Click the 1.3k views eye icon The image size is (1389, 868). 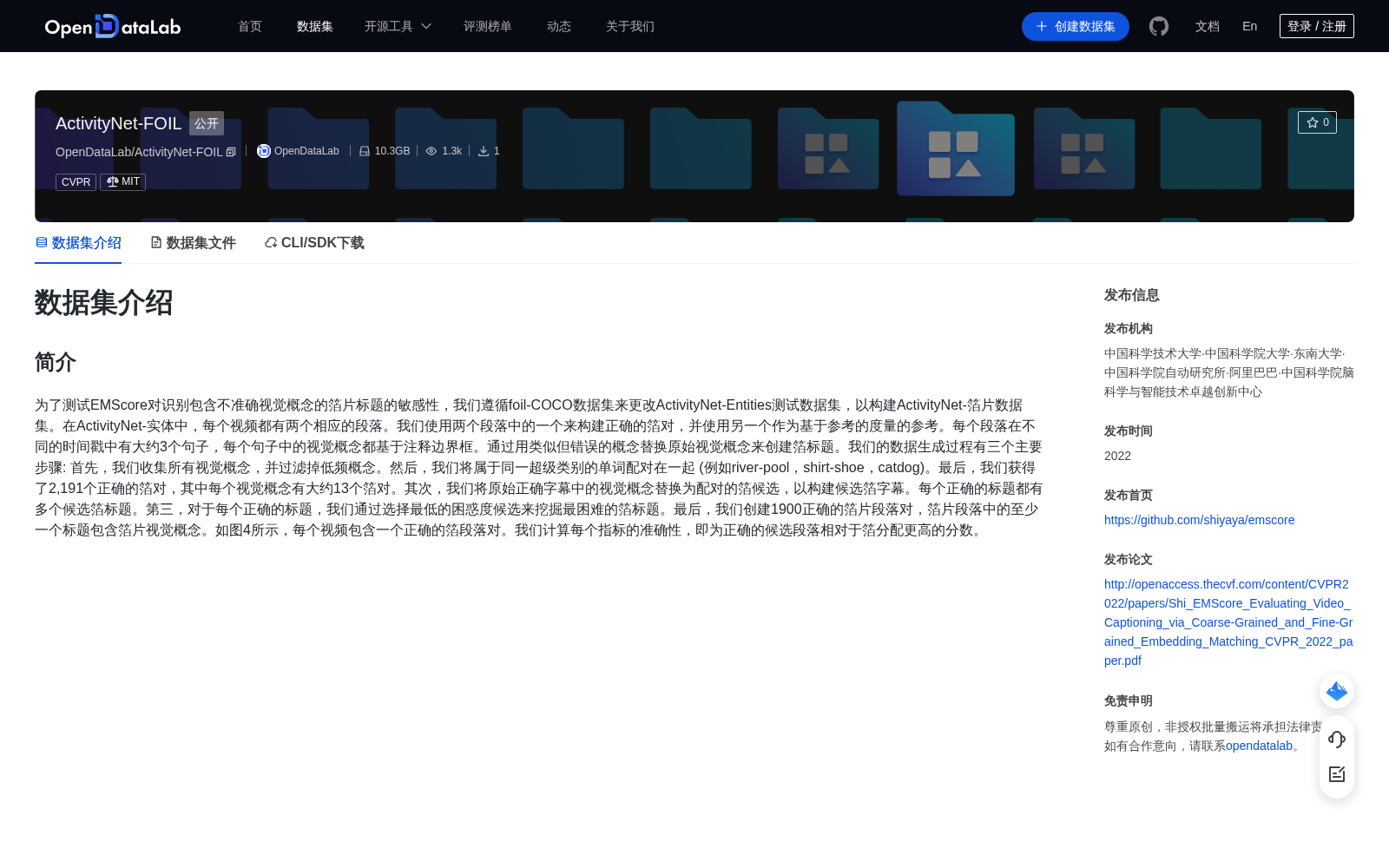pos(431,151)
